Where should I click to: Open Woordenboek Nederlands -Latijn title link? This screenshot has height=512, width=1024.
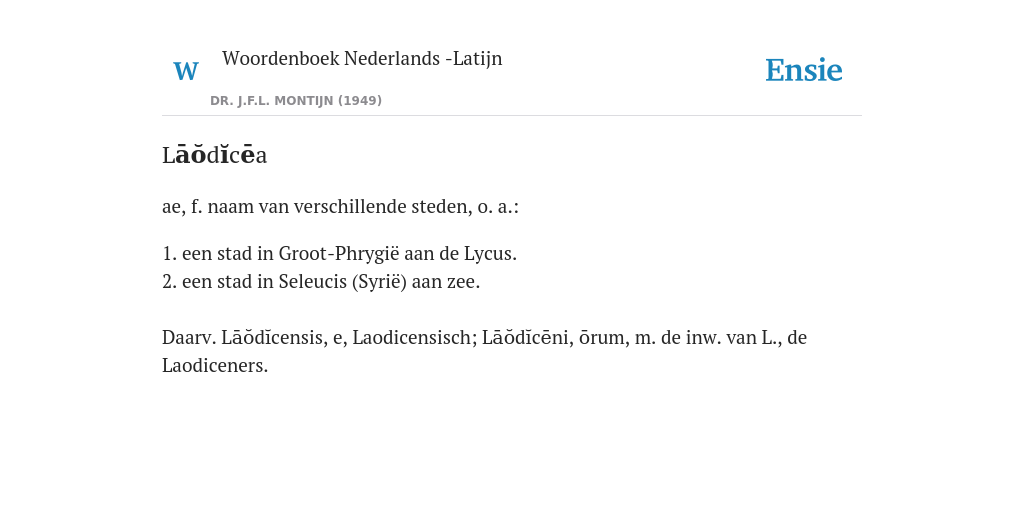point(362,58)
